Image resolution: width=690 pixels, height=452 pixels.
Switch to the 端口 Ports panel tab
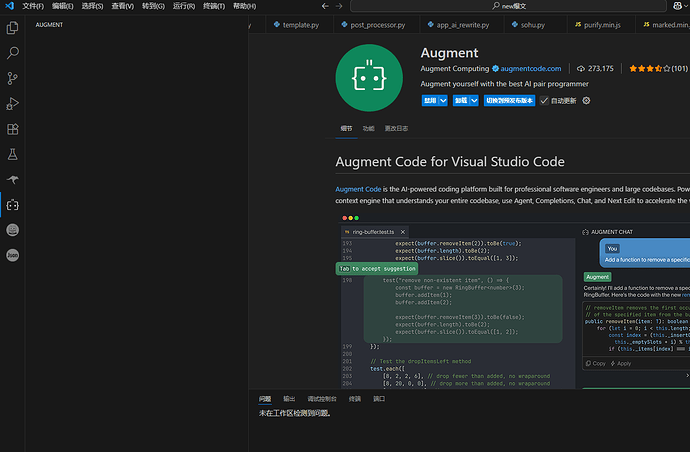pos(379,399)
